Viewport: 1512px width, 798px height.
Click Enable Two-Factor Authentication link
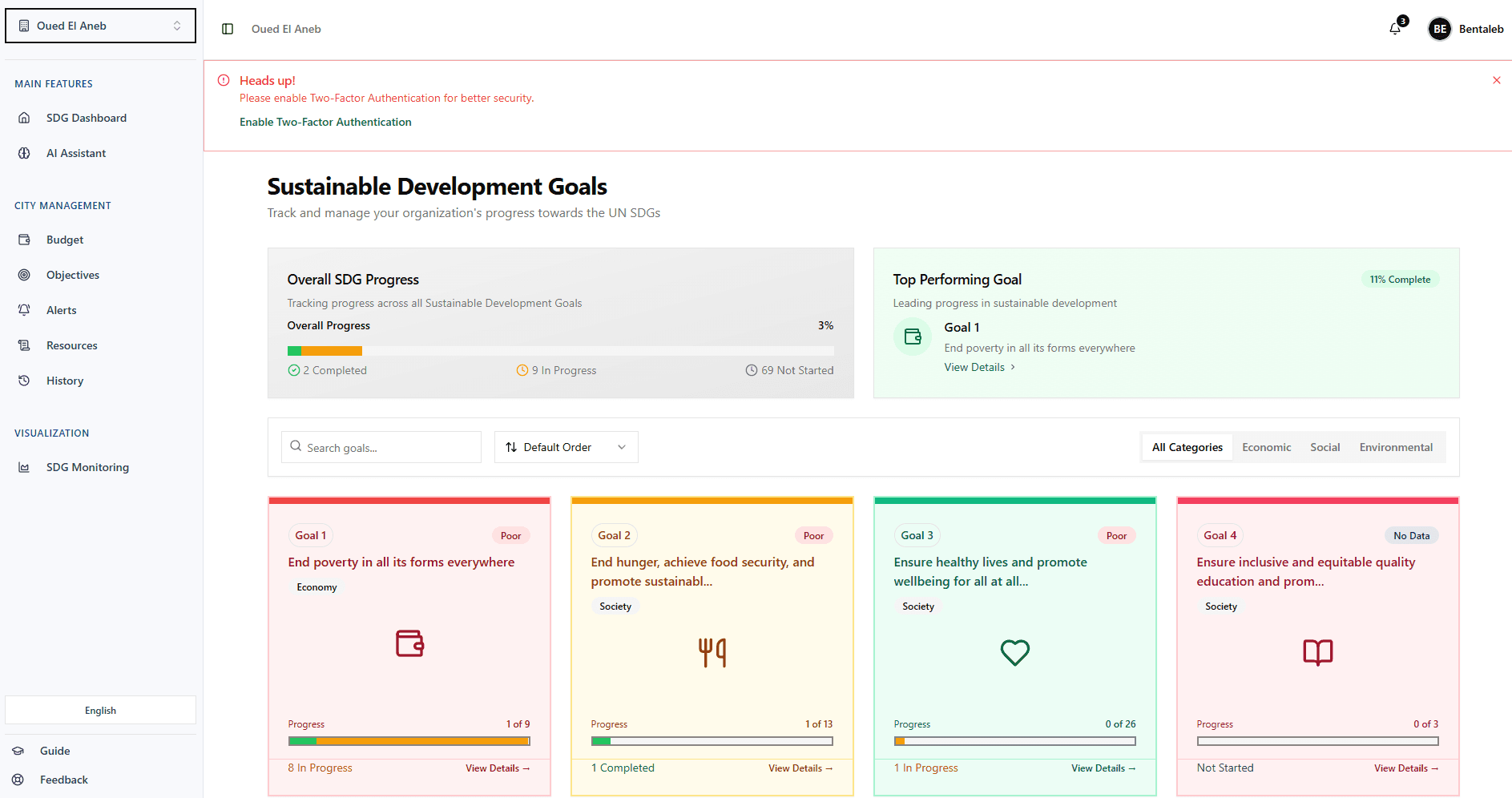point(325,122)
